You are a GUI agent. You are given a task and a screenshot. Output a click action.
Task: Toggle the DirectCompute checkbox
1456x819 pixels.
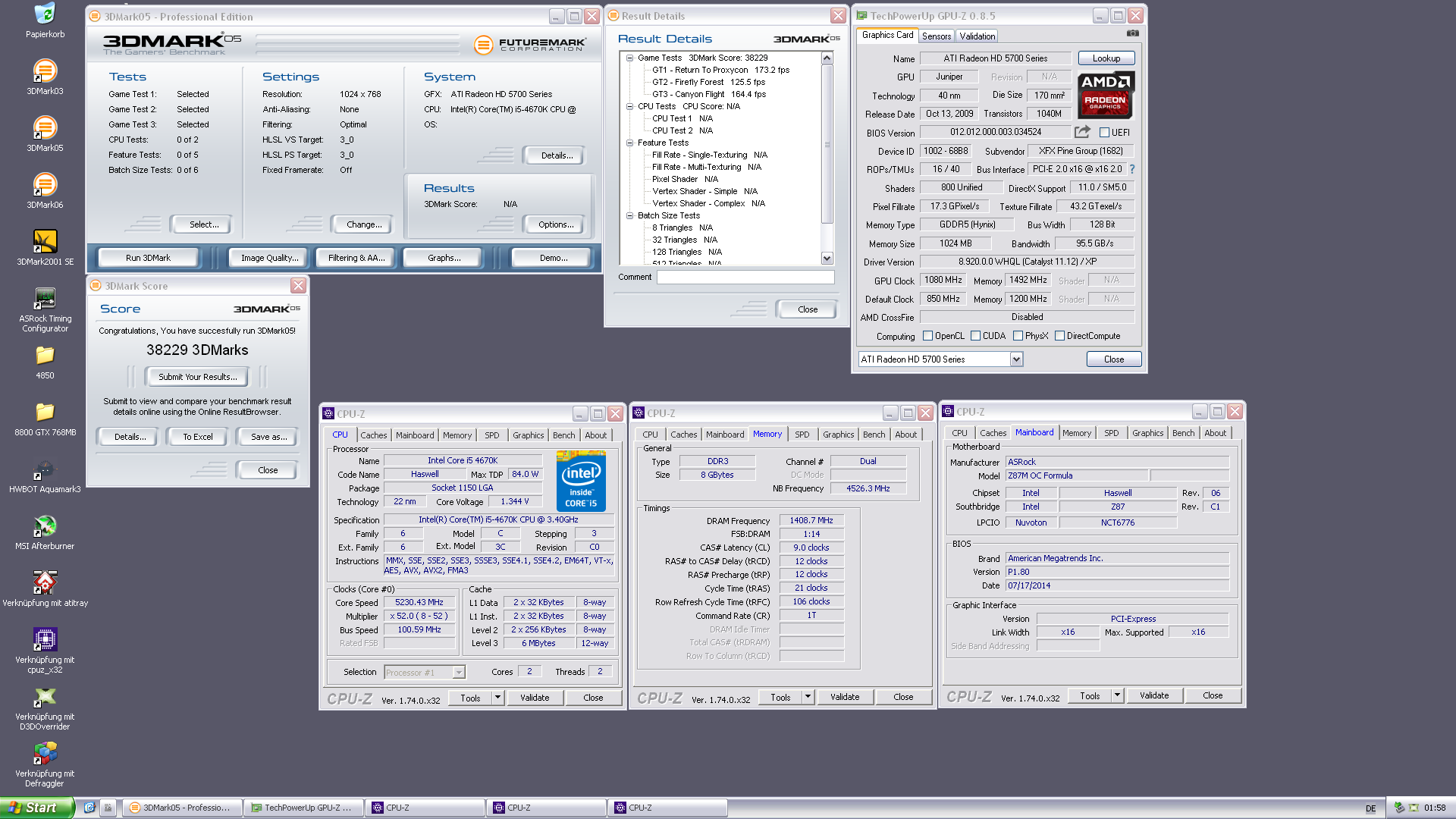click(x=1059, y=336)
